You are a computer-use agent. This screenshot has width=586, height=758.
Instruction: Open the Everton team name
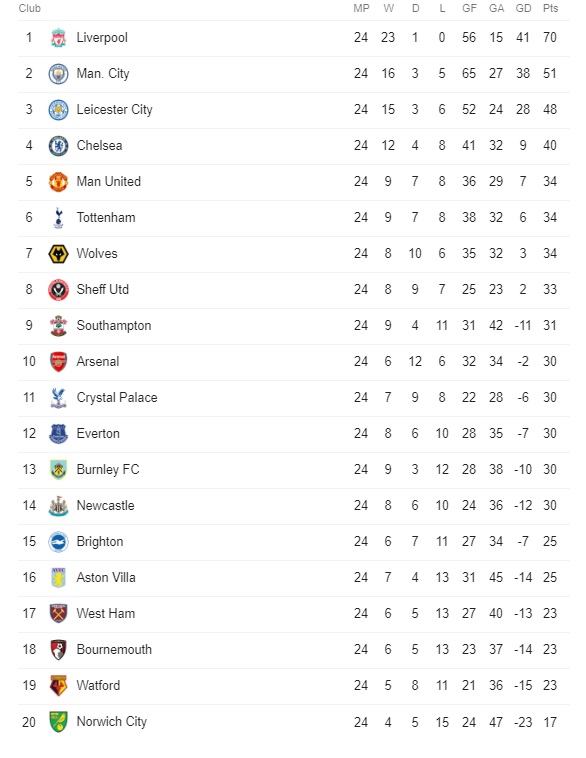point(98,434)
